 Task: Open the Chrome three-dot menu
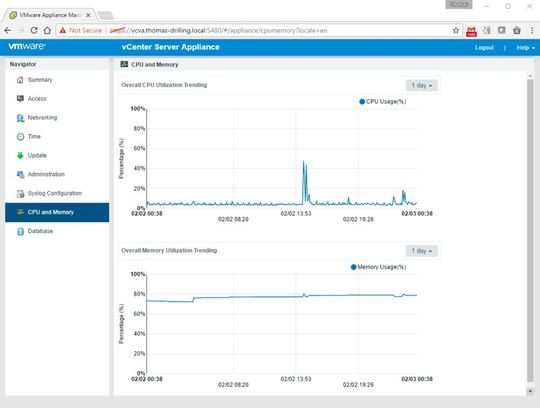[532, 30]
